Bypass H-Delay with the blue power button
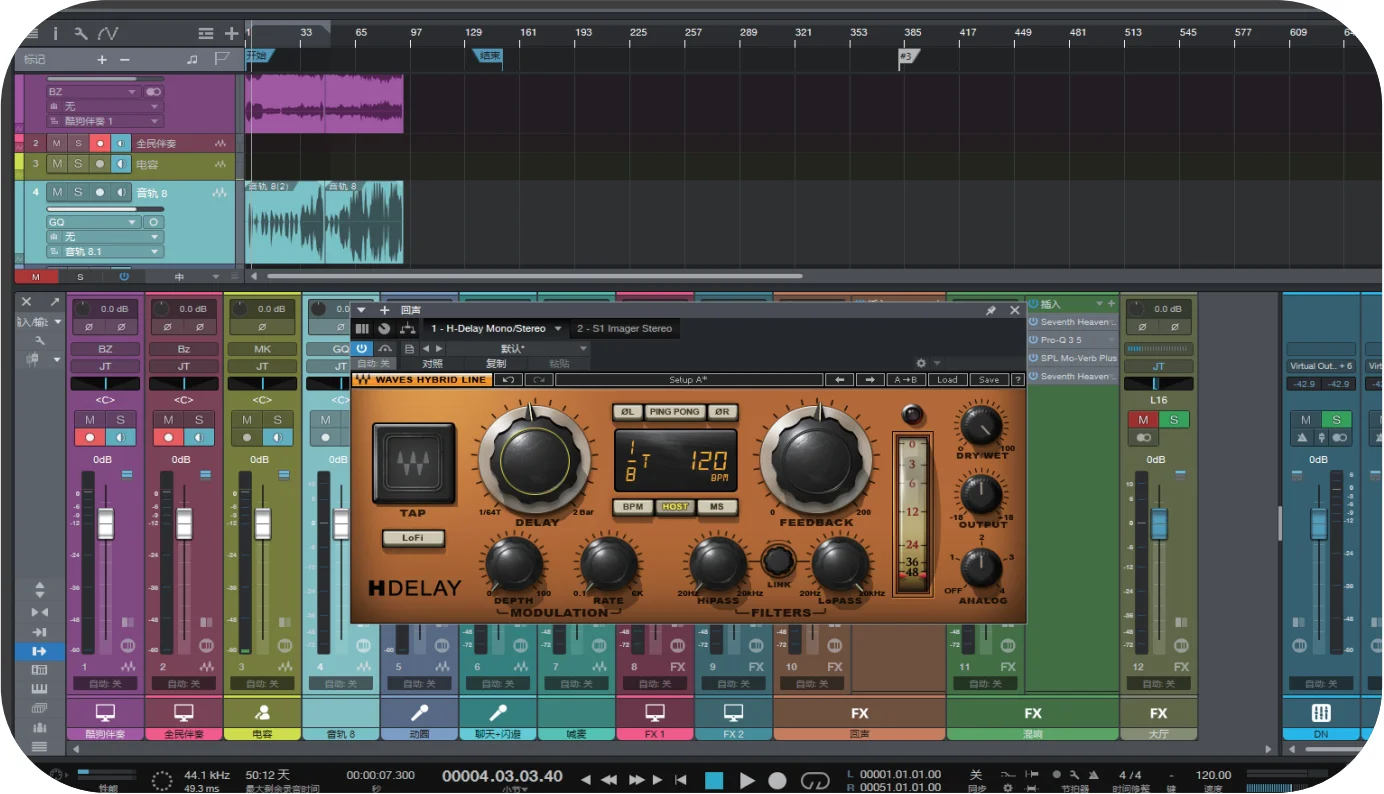Viewport: 1384px width, 794px height. coord(362,348)
